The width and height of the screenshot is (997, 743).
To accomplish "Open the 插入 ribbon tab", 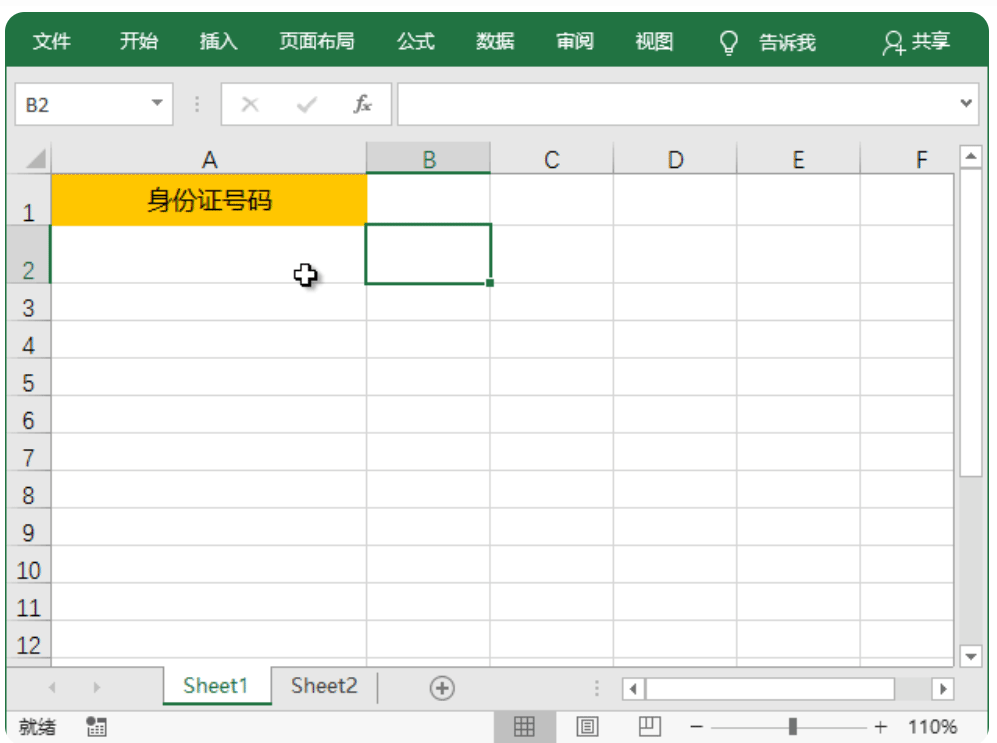I will click(x=218, y=42).
